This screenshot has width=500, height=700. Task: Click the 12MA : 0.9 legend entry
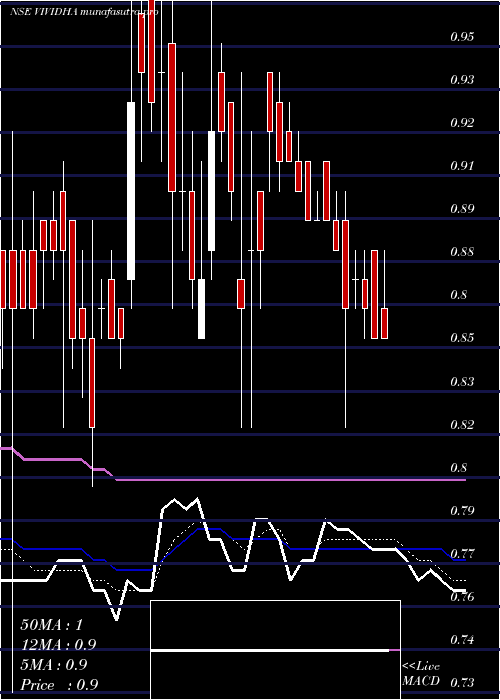tap(58, 645)
